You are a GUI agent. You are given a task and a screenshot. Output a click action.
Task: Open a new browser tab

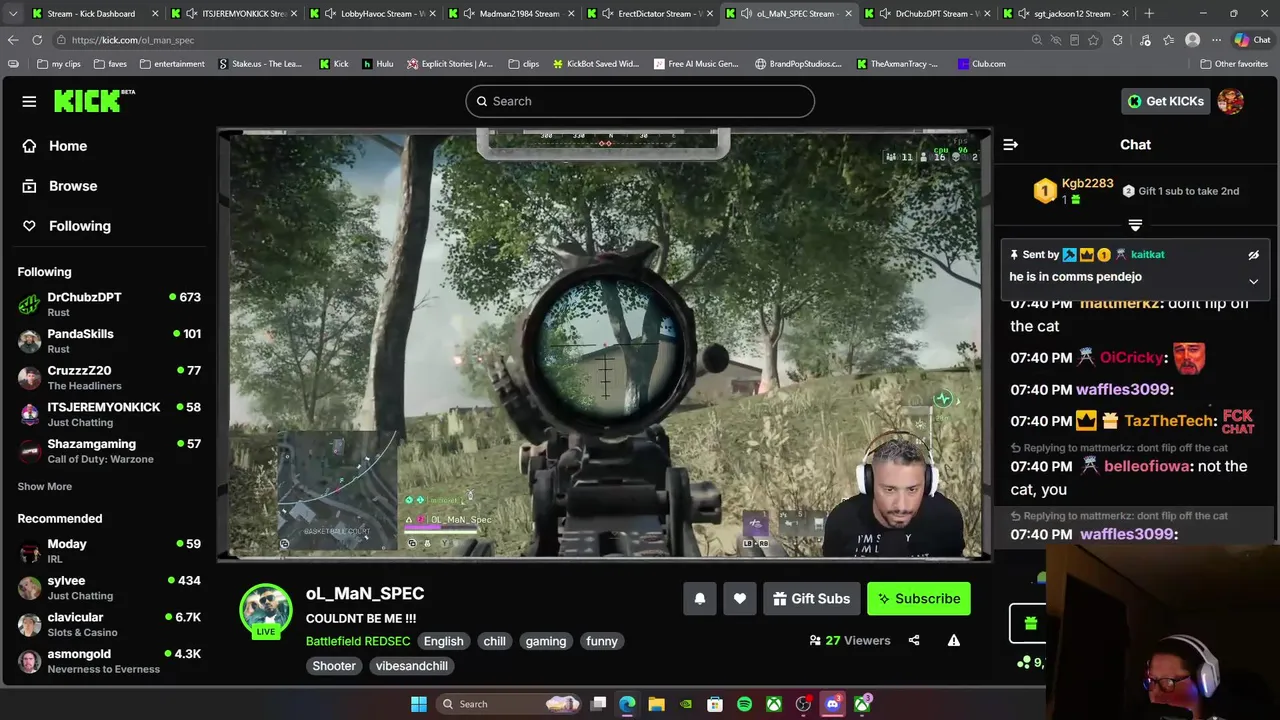pyautogui.click(x=1149, y=14)
